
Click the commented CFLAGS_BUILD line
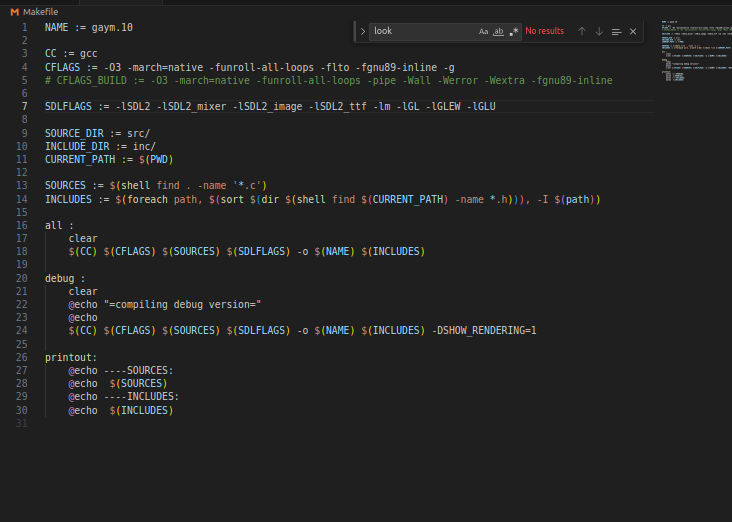329,81
